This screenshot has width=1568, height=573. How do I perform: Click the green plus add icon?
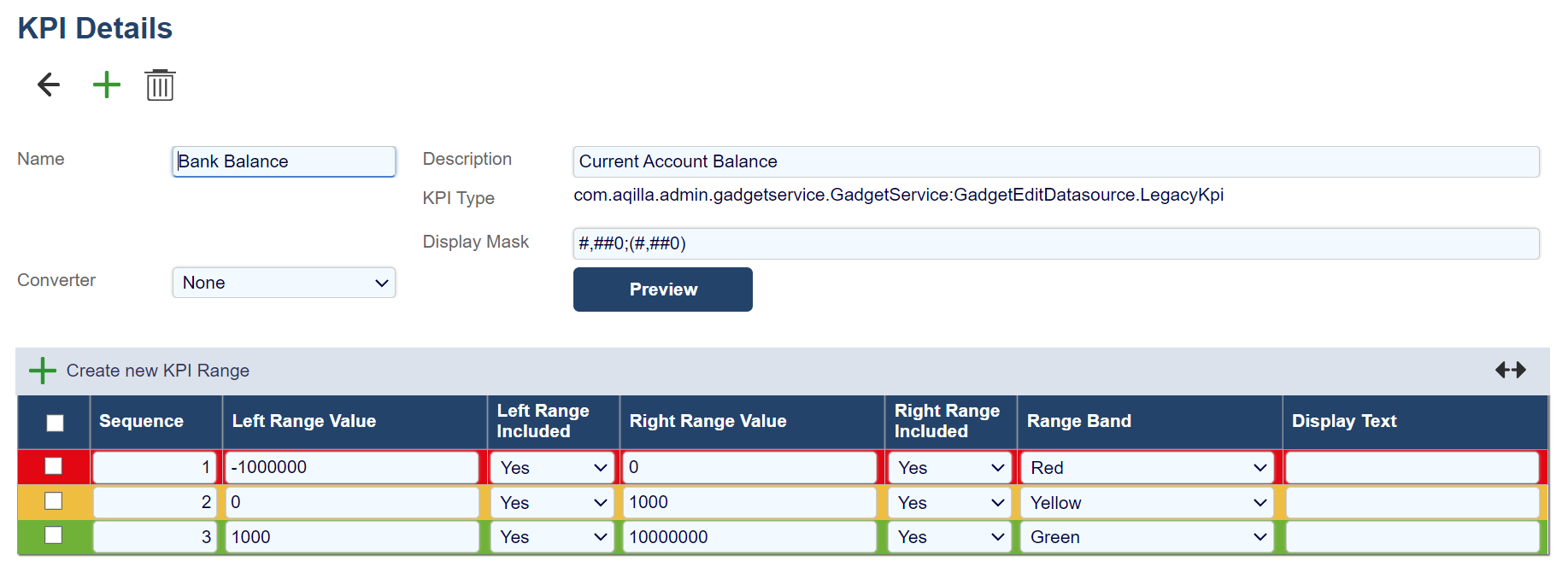(x=107, y=85)
